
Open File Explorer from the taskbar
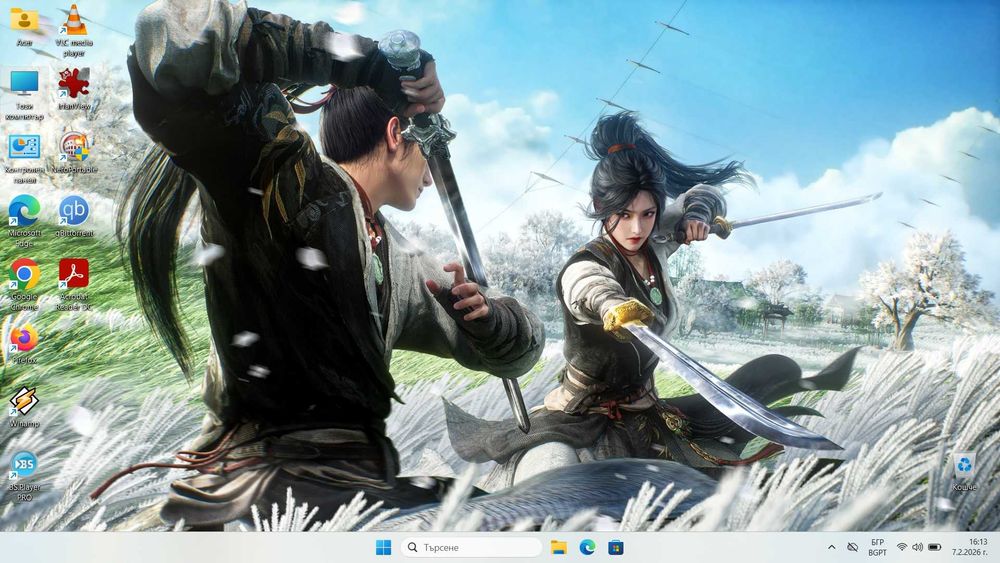559,547
